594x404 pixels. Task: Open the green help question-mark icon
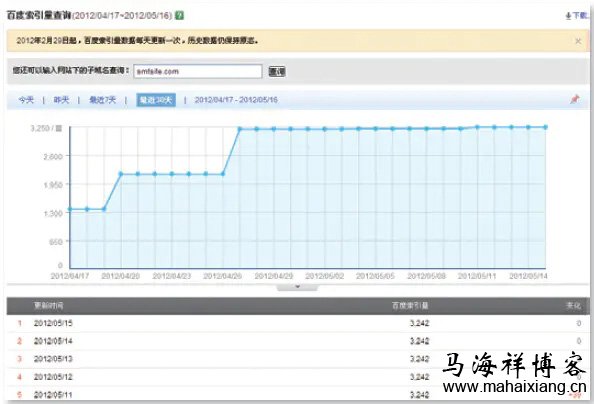[x=180, y=16]
